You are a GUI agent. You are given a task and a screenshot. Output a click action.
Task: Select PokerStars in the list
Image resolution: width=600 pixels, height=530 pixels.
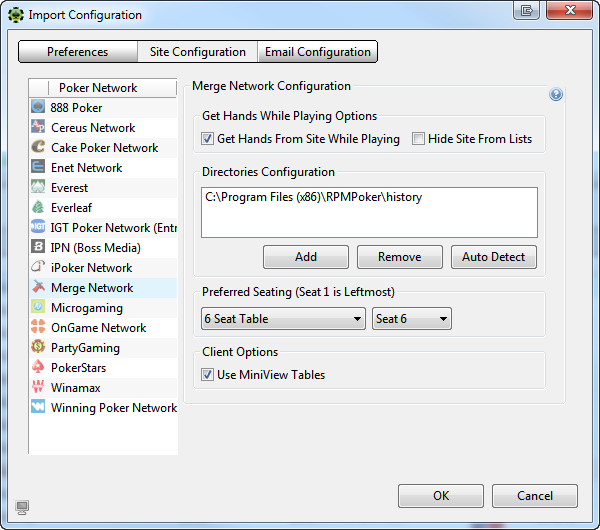[x=103, y=367]
